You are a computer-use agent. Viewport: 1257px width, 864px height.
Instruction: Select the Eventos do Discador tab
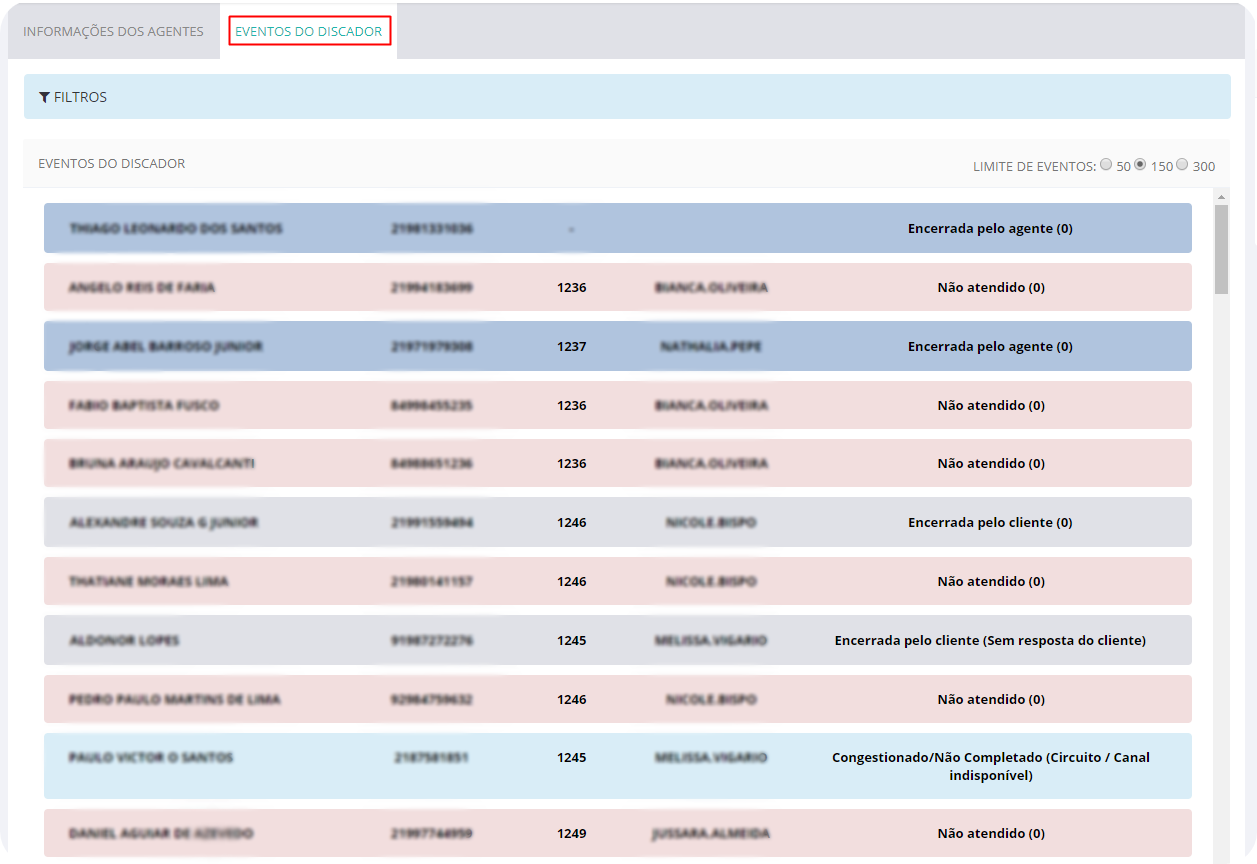[x=308, y=32]
